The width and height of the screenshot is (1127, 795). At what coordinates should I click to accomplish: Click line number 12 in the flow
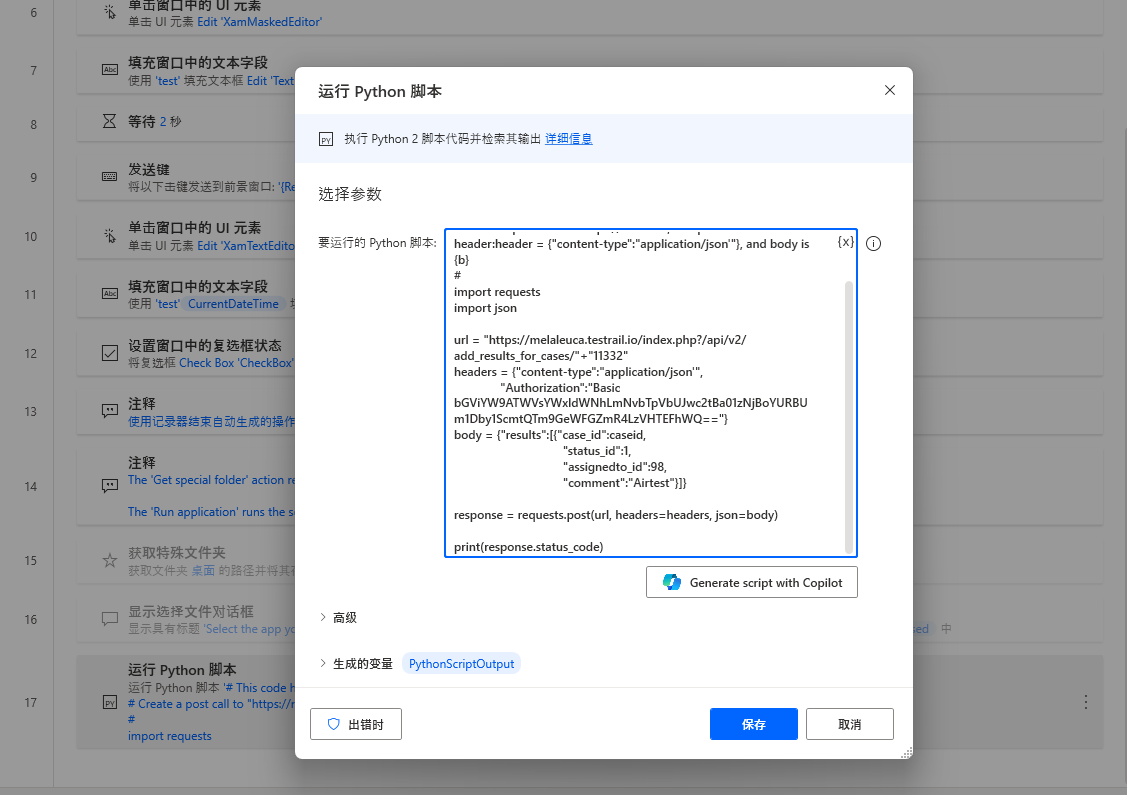[30, 354]
